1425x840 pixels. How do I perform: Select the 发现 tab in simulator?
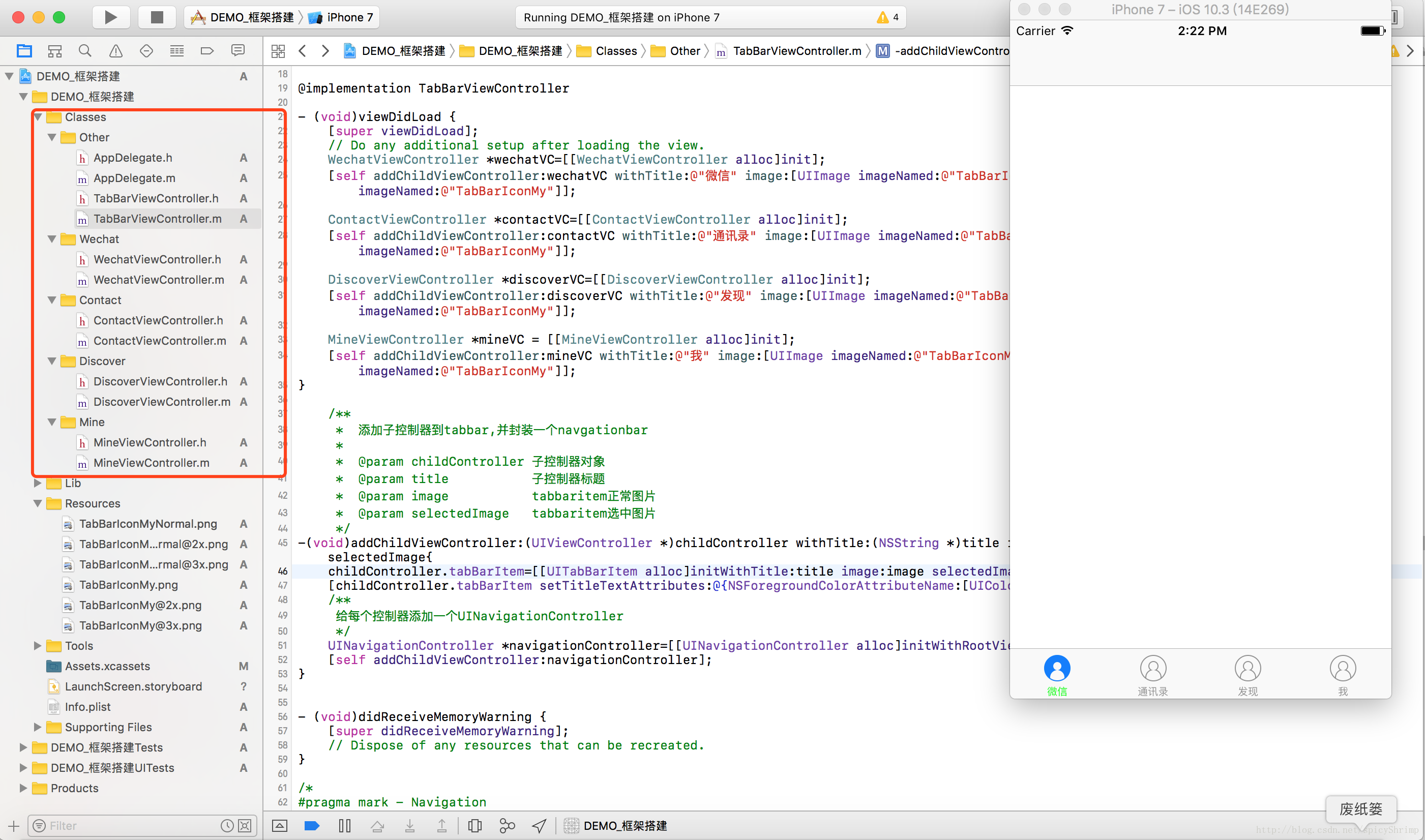pos(1247,676)
